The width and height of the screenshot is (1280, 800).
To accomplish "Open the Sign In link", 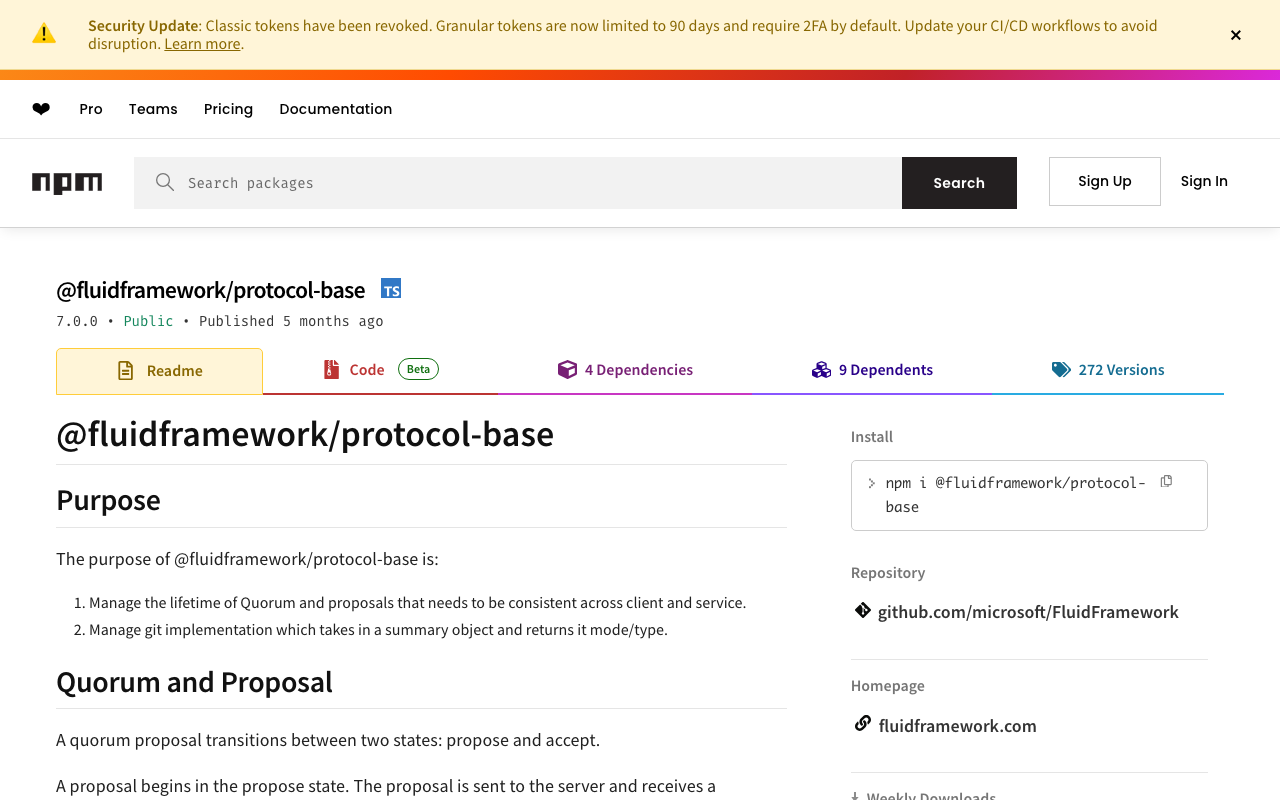I will click(x=1204, y=181).
